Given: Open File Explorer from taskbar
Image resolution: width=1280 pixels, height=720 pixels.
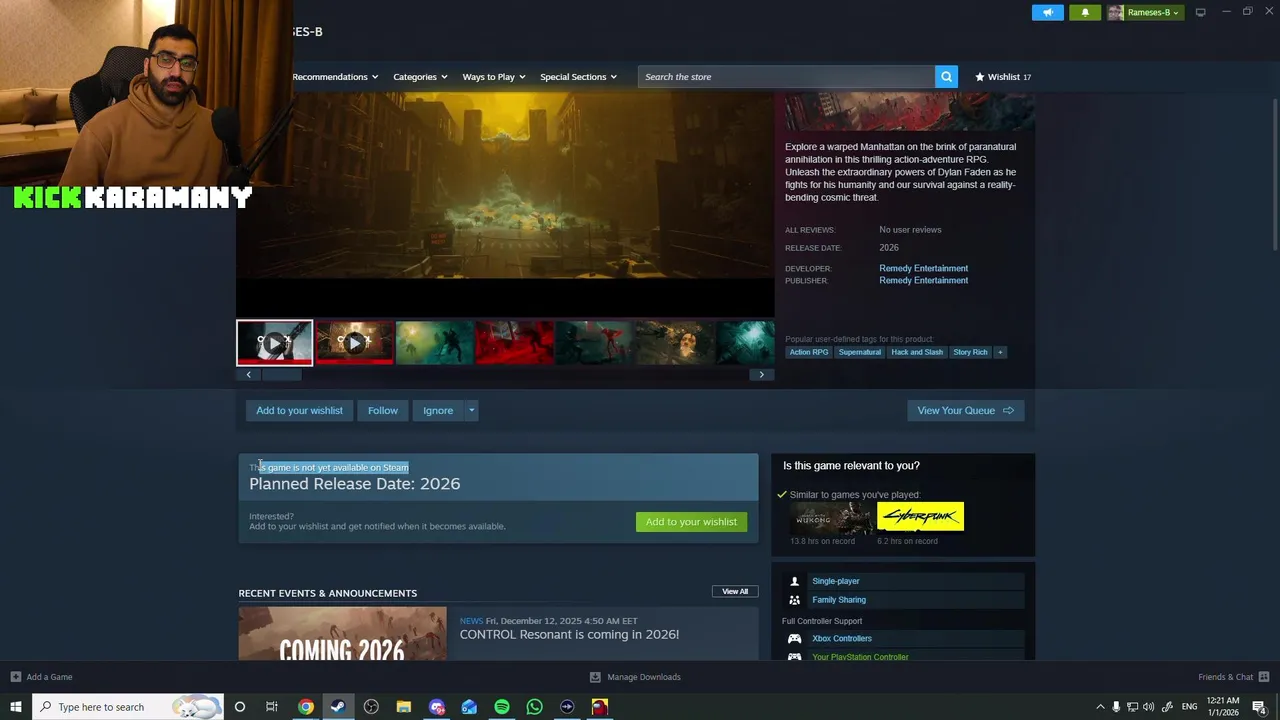Looking at the screenshot, I should [404, 707].
